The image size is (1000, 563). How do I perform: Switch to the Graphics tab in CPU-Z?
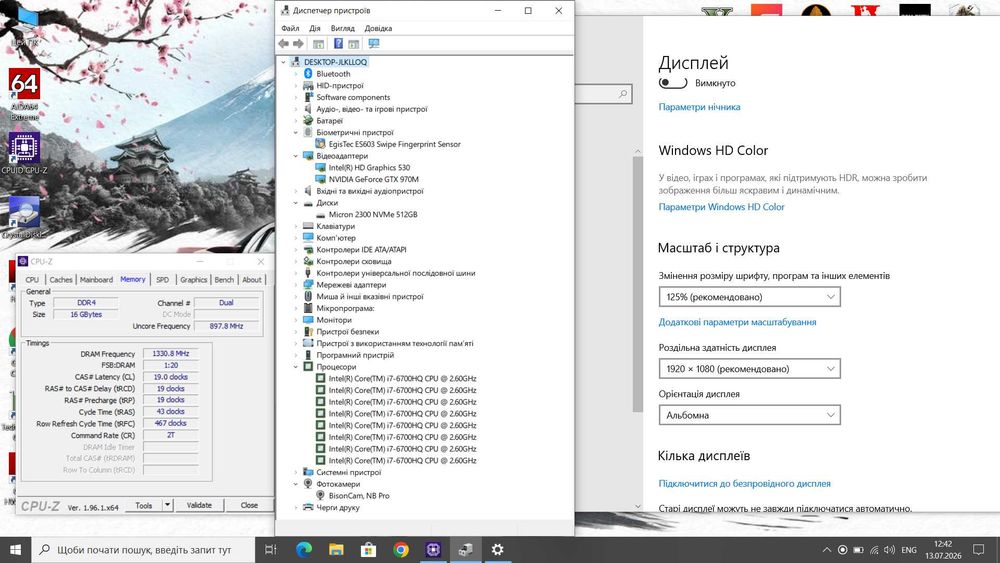(193, 279)
